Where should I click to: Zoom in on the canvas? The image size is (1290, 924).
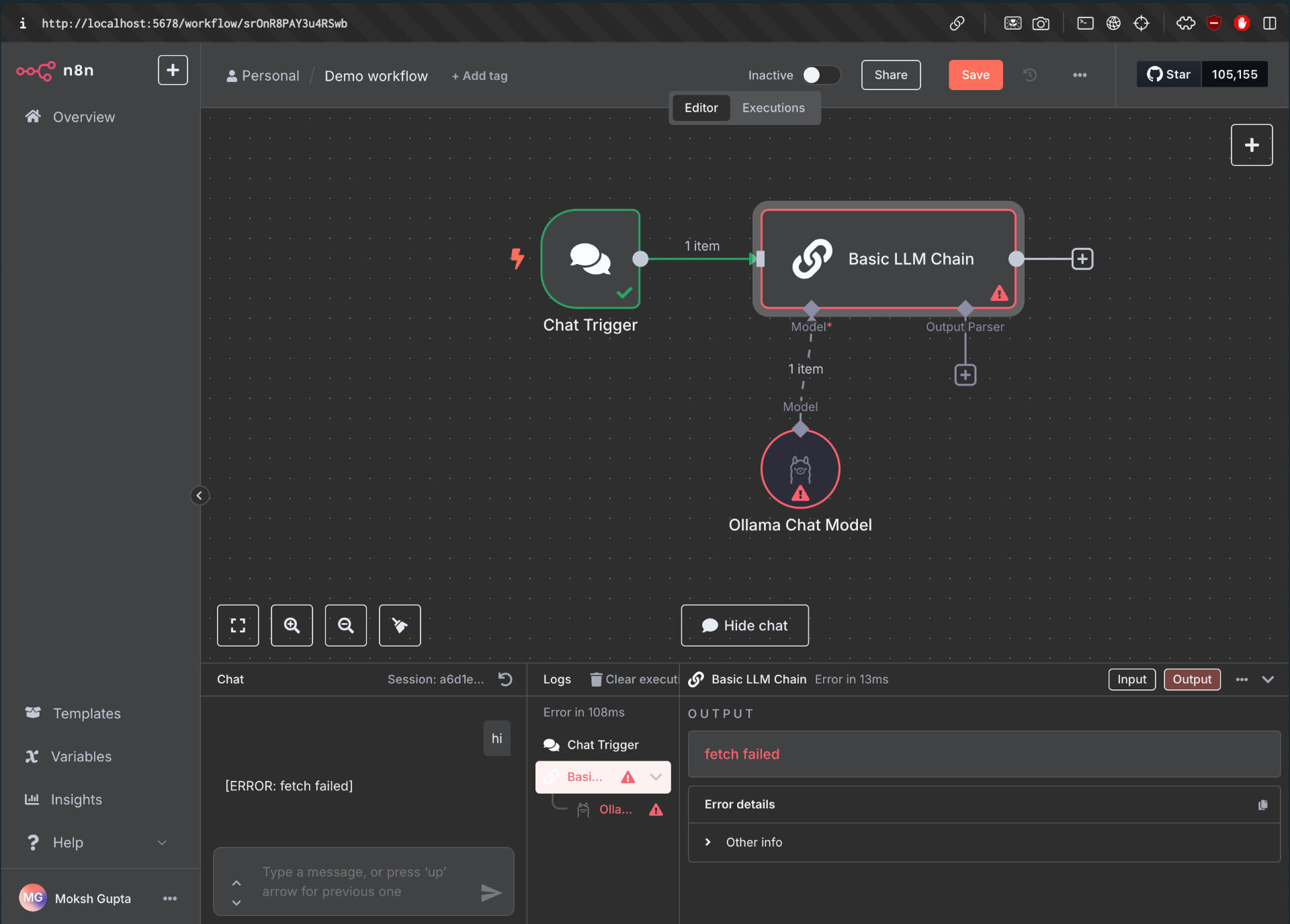coord(292,625)
